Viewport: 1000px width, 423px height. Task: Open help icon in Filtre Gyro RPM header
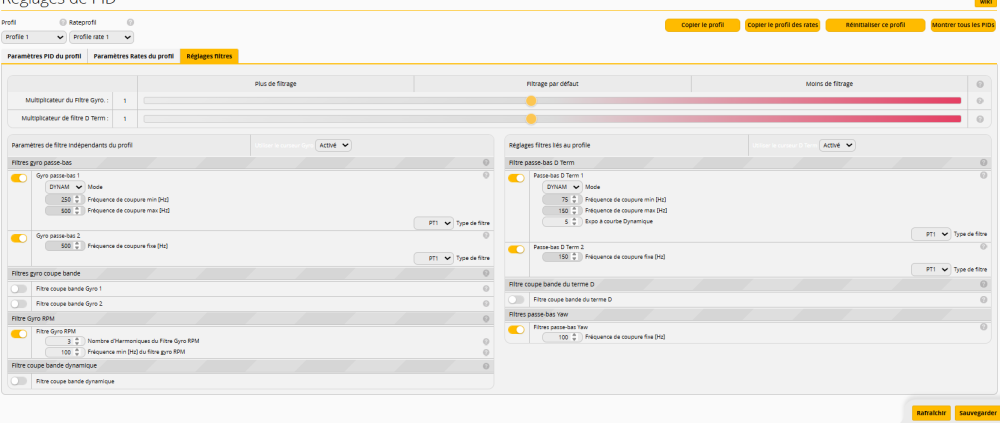tap(486, 318)
